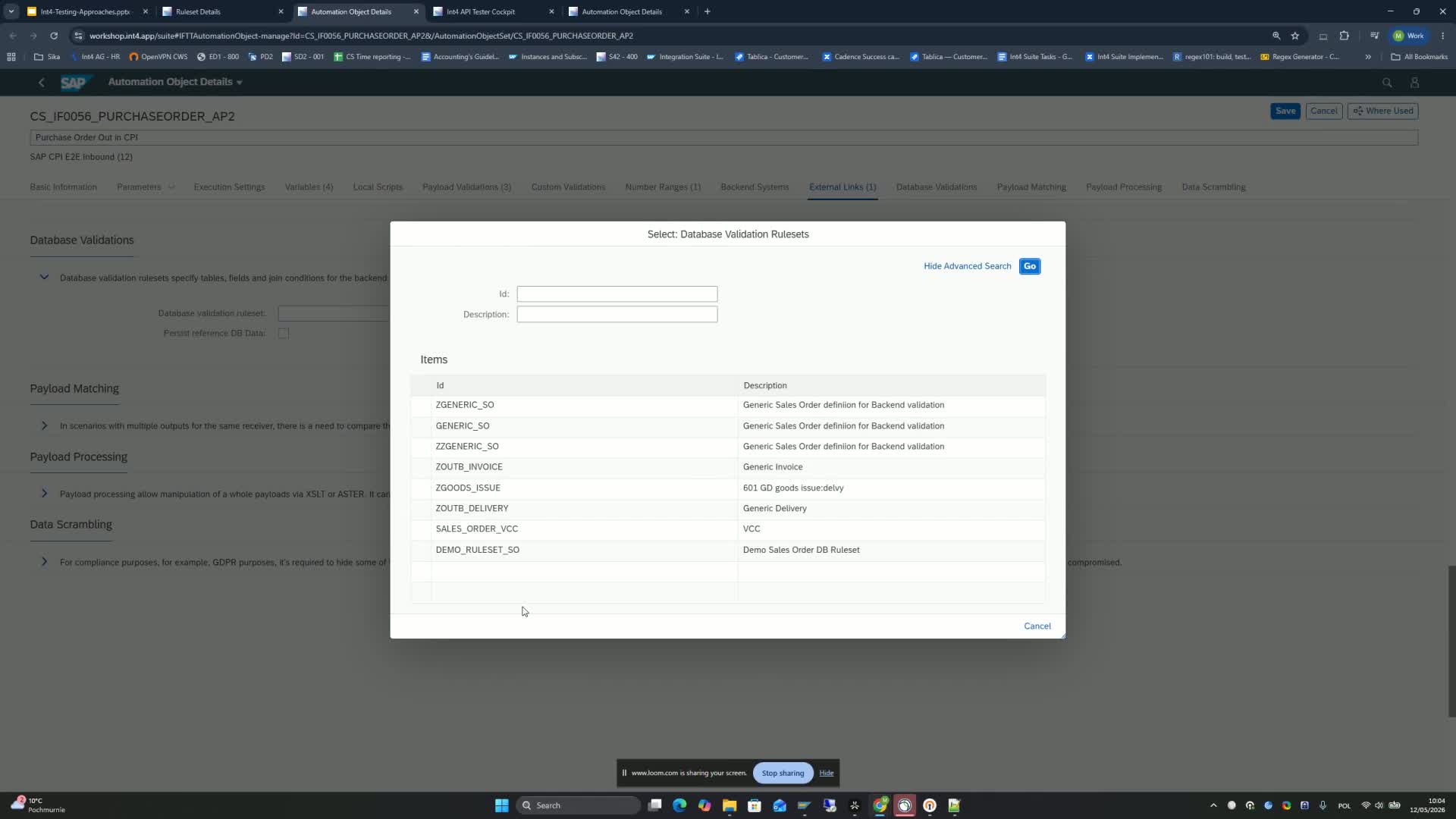The image size is (1456, 819).
Task: Click the Description column header
Action: click(892, 385)
